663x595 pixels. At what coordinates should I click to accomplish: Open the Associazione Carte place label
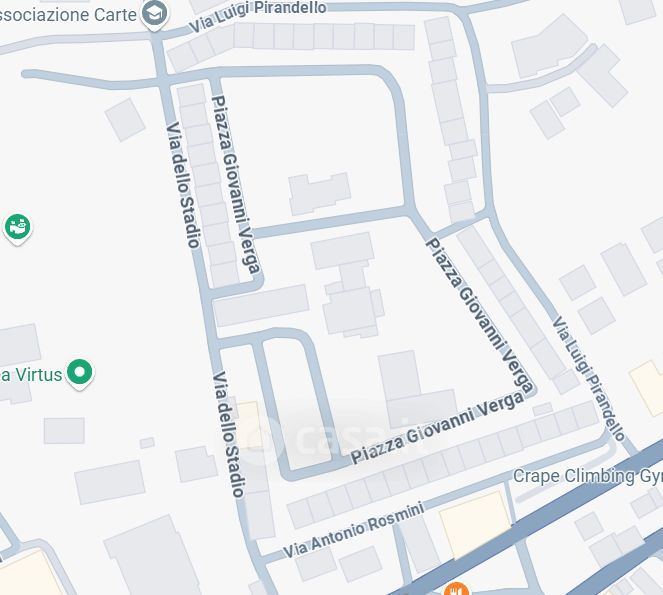pyautogui.click(x=68, y=15)
